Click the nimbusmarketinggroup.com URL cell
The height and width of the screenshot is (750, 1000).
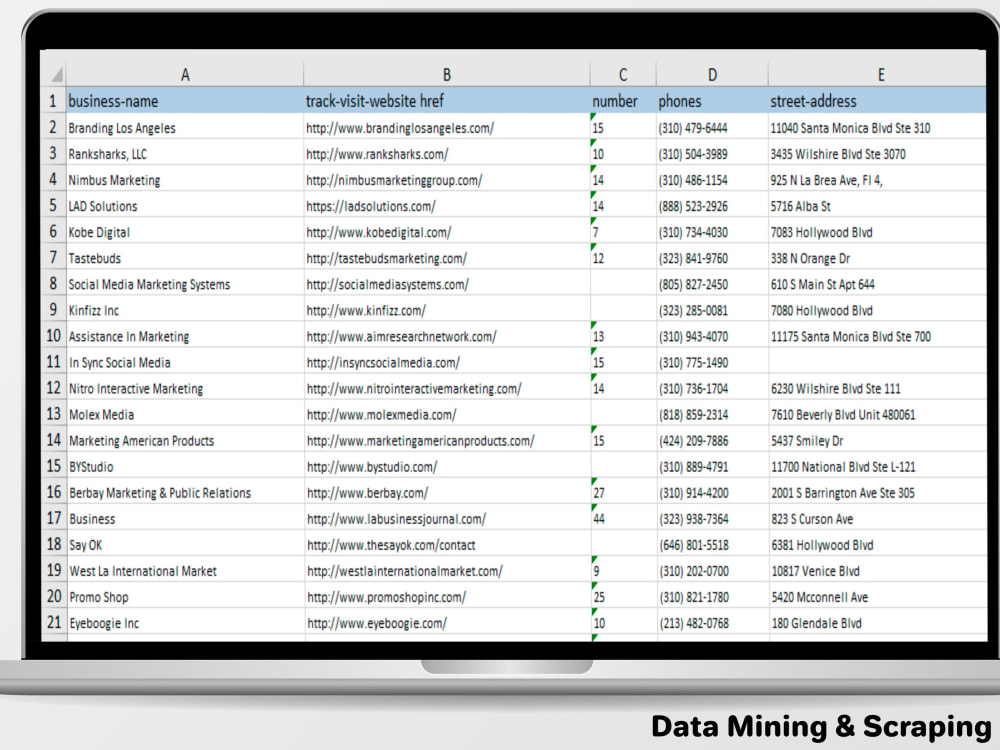click(447, 180)
